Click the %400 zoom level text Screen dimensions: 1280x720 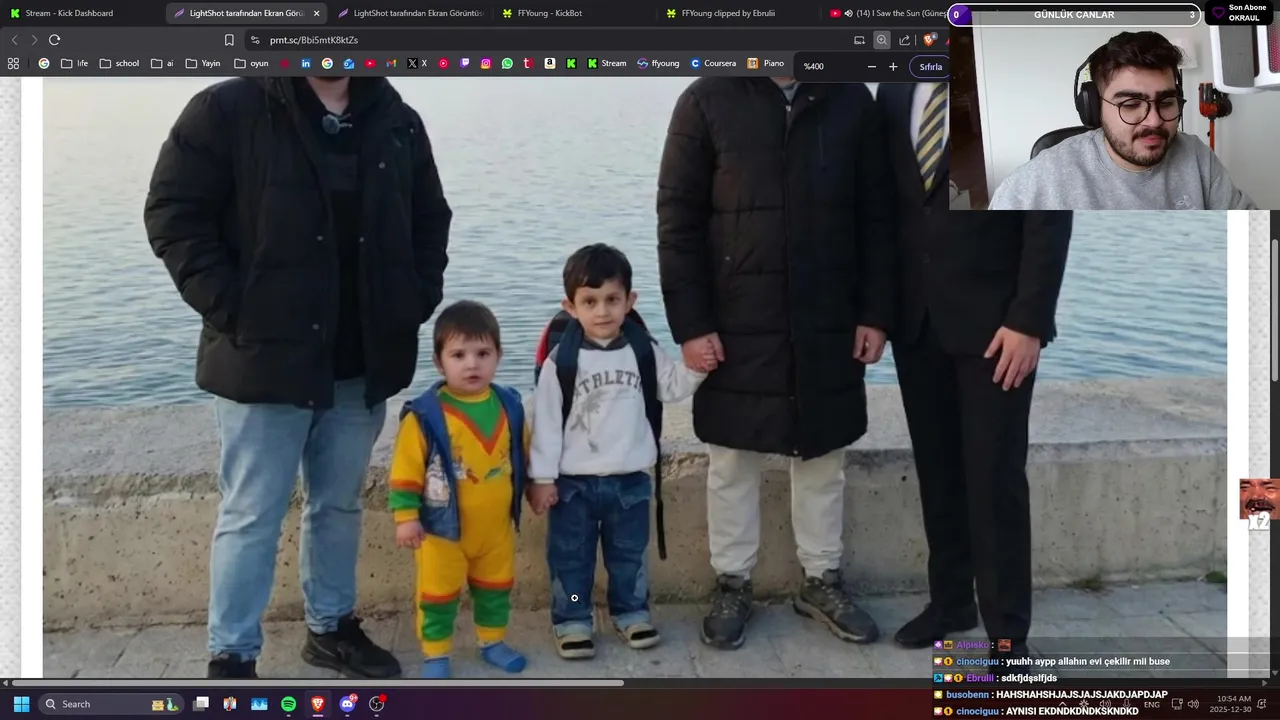point(814,66)
